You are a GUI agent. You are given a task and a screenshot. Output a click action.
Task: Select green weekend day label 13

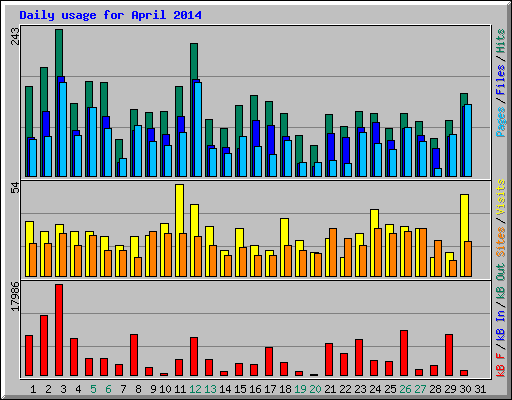(210, 389)
